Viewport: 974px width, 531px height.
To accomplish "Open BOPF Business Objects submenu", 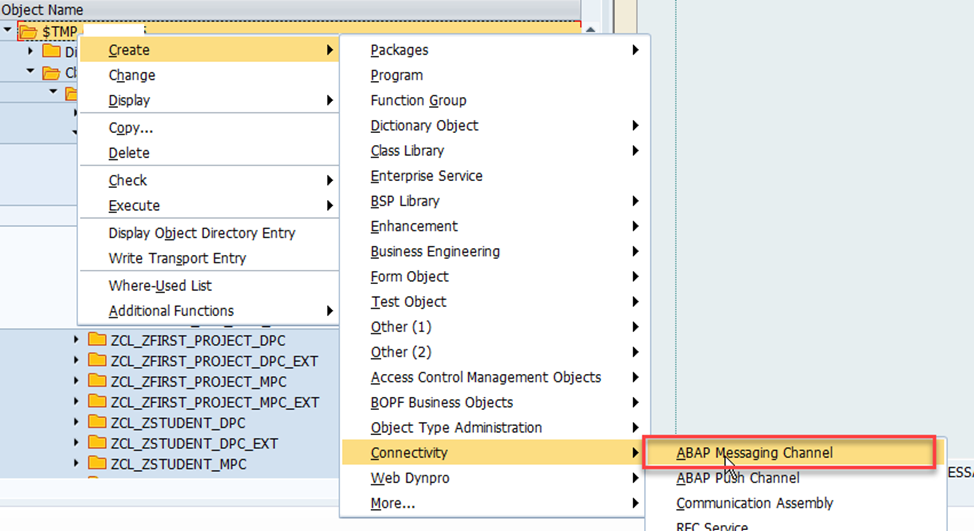I will coord(494,402).
